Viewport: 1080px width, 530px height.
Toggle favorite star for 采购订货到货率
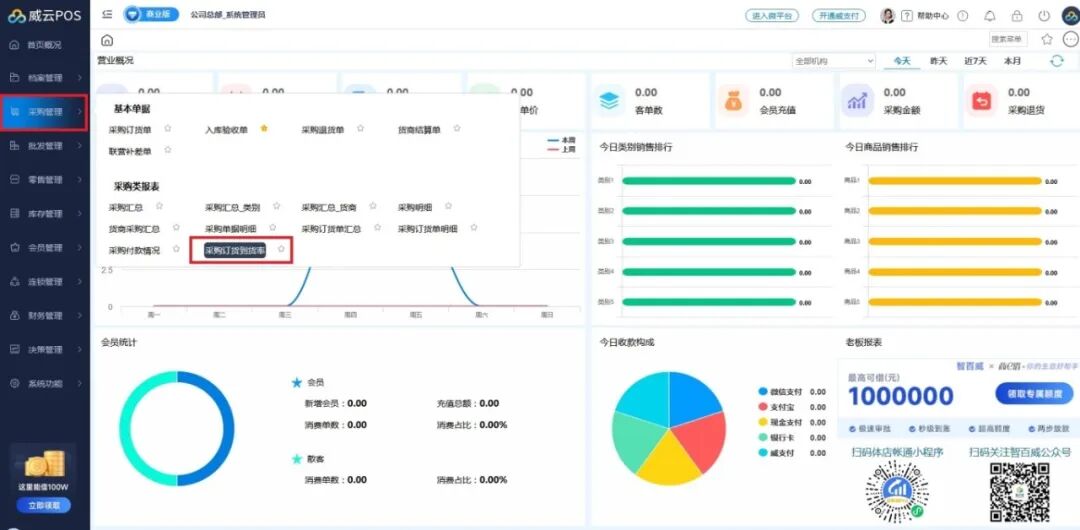click(x=281, y=250)
